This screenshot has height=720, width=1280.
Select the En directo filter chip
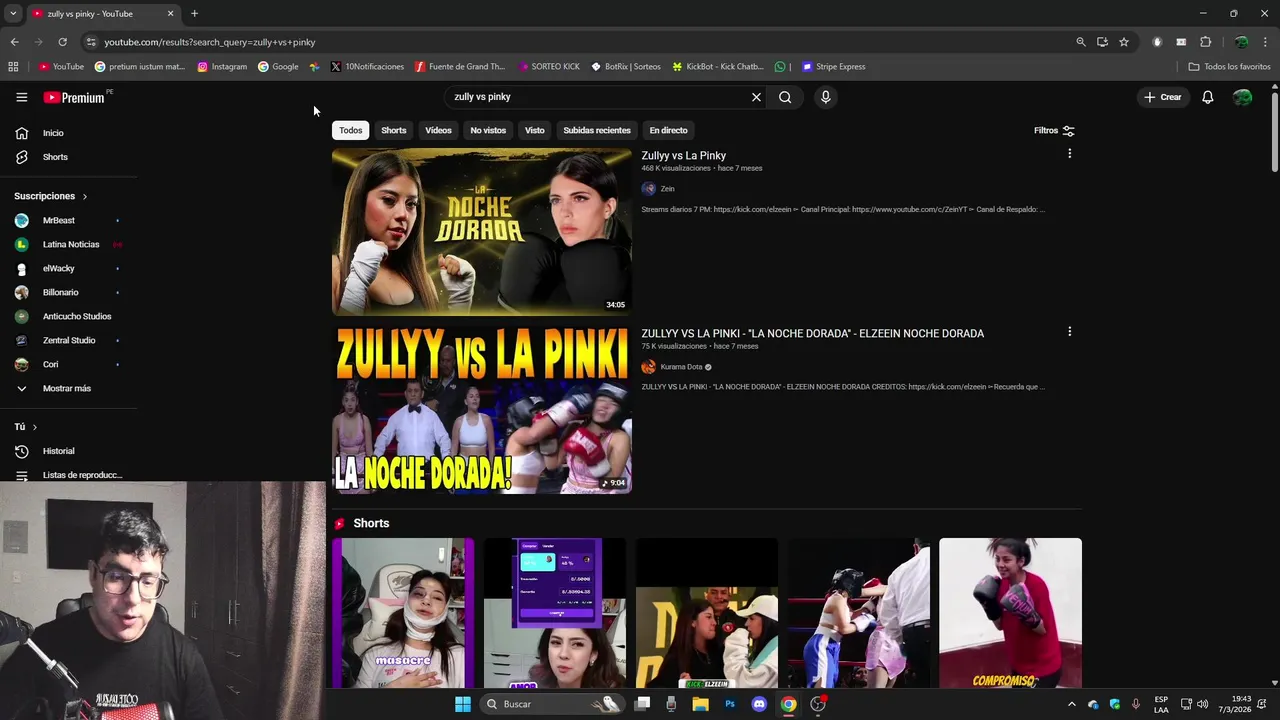tap(668, 130)
